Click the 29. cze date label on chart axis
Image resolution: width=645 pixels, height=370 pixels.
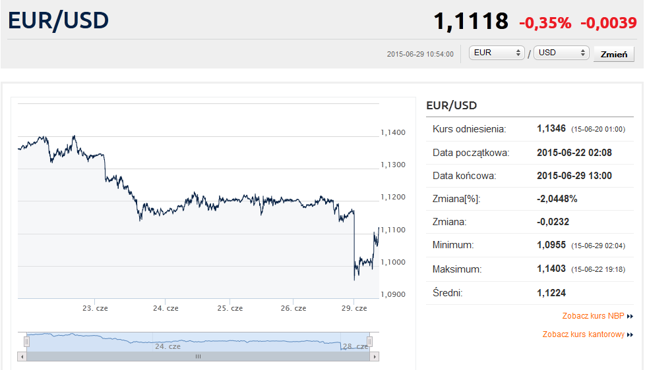tap(354, 308)
